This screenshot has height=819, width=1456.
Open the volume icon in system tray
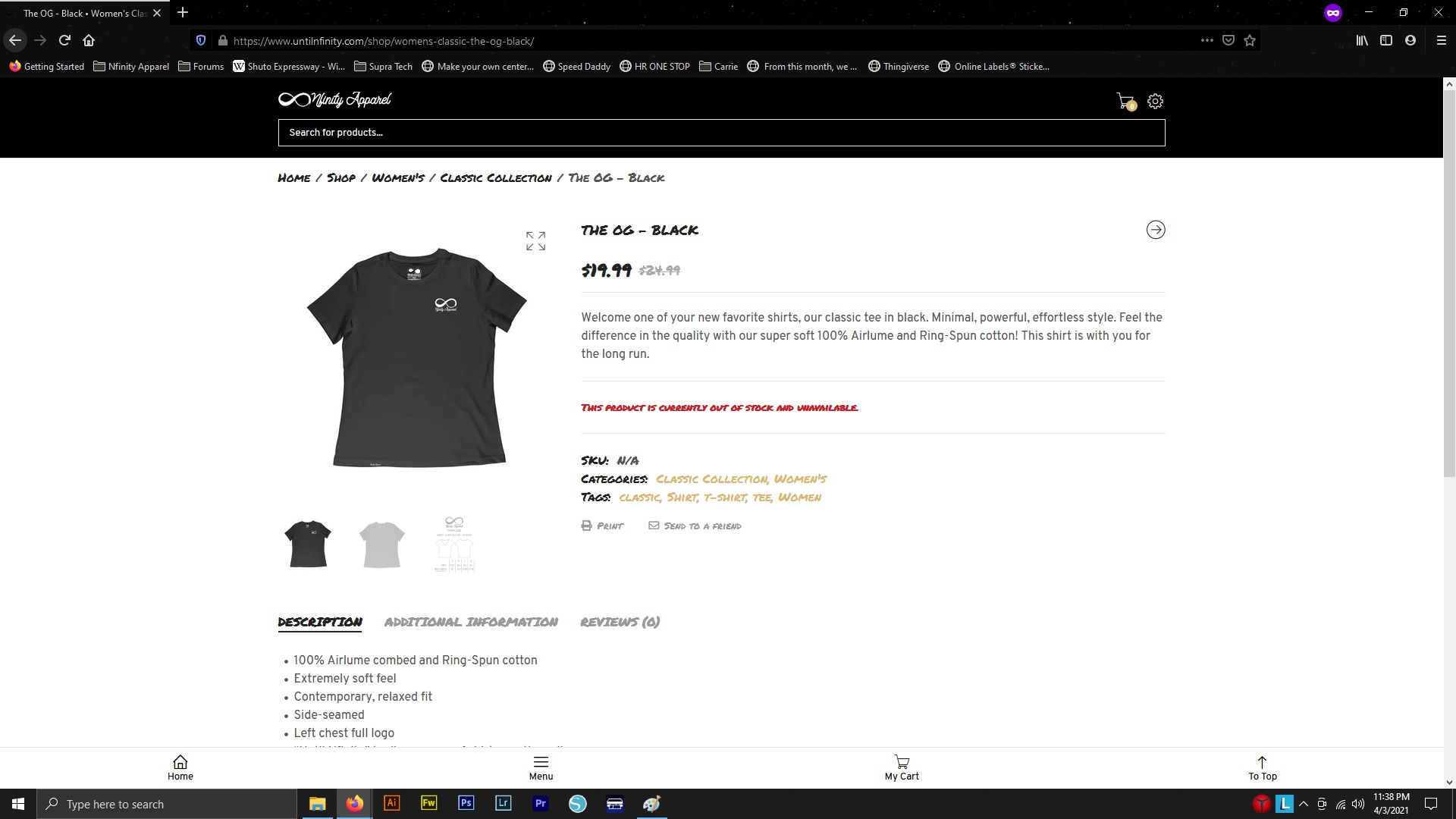pos(1357,804)
